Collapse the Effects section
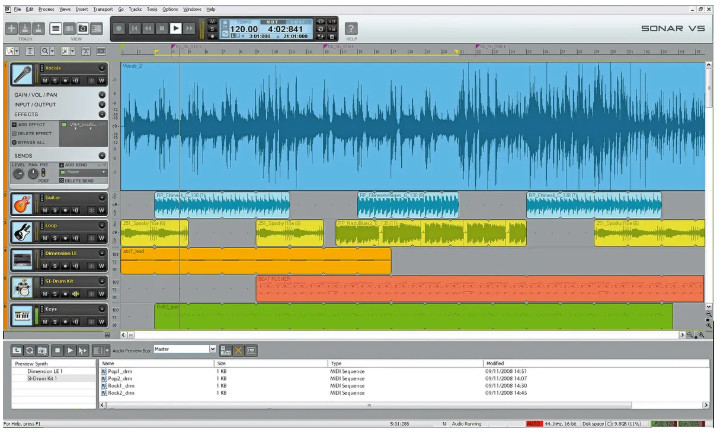The image size is (717, 432). pyautogui.click(x=102, y=114)
